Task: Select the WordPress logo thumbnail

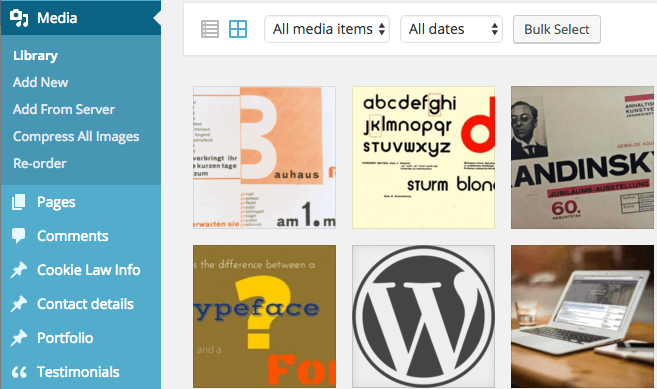Action: (x=423, y=316)
